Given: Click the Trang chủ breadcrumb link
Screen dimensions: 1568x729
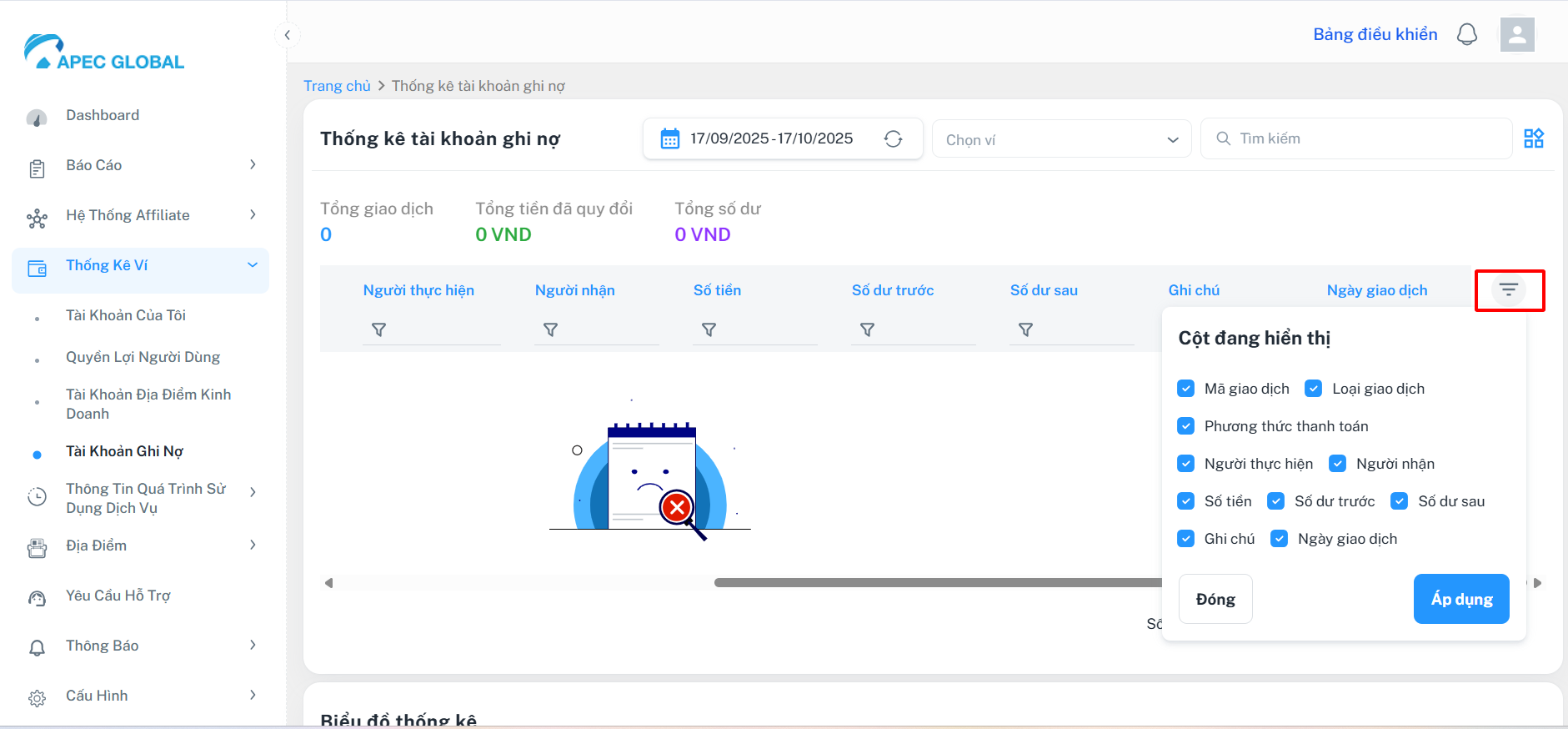Looking at the screenshot, I should (337, 86).
